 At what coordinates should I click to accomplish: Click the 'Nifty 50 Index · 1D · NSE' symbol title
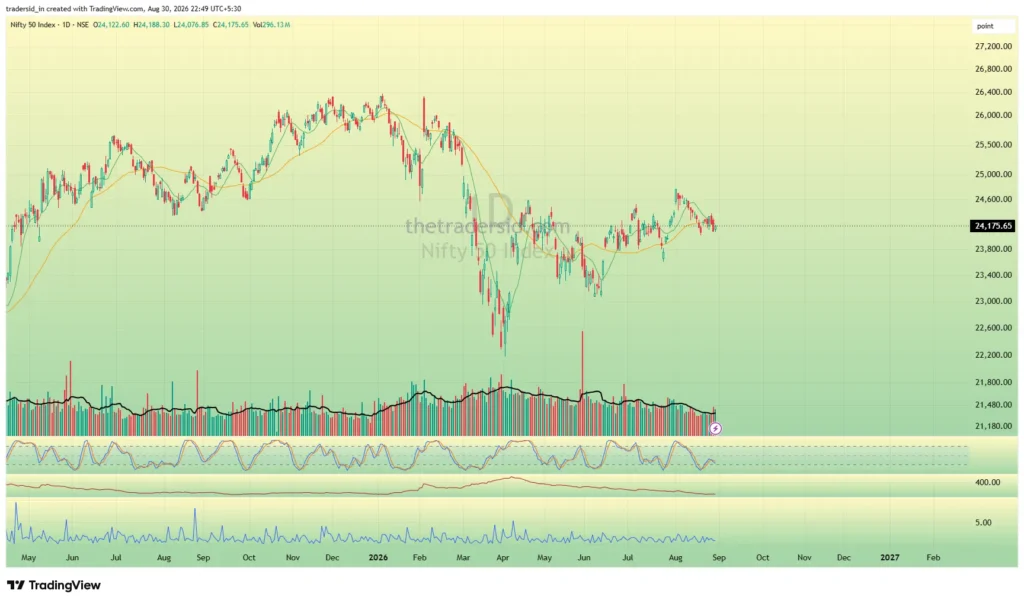50,25
